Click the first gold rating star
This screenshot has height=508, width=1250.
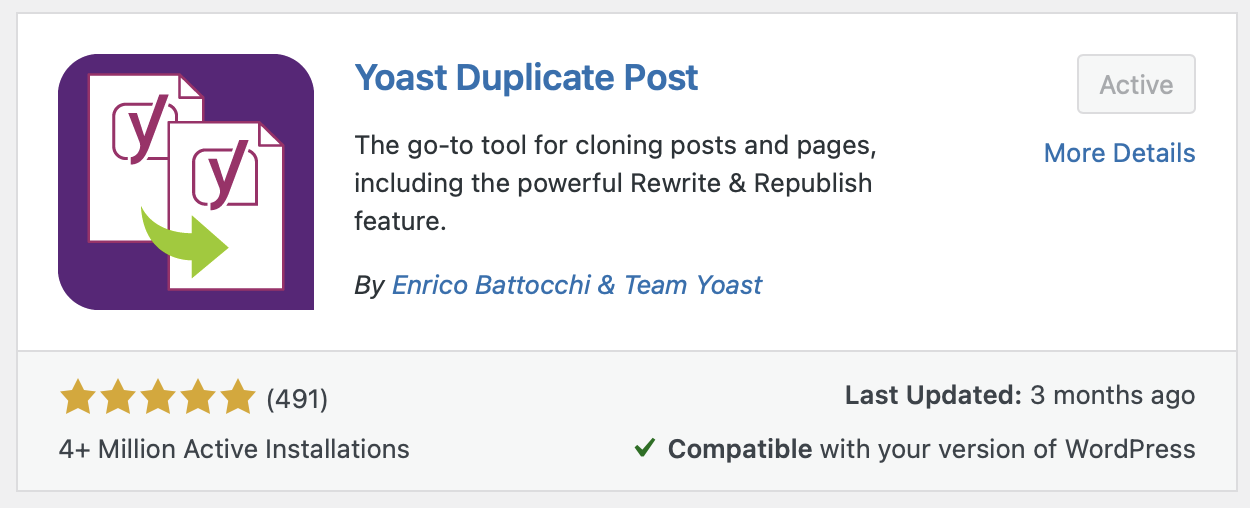[78, 398]
